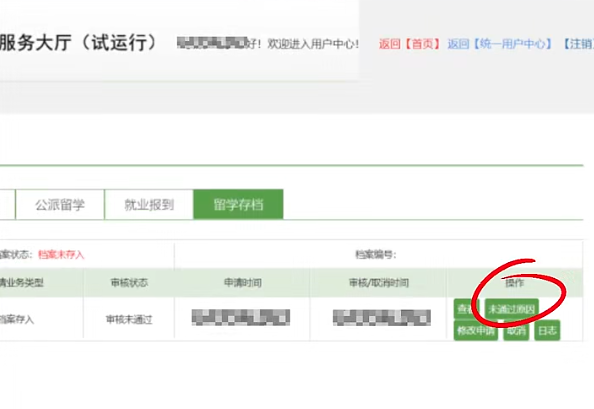Click the 服务大厅（试运行） page title
This screenshot has width=594, height=409.
pyautogui.click(x=78, y=42)
